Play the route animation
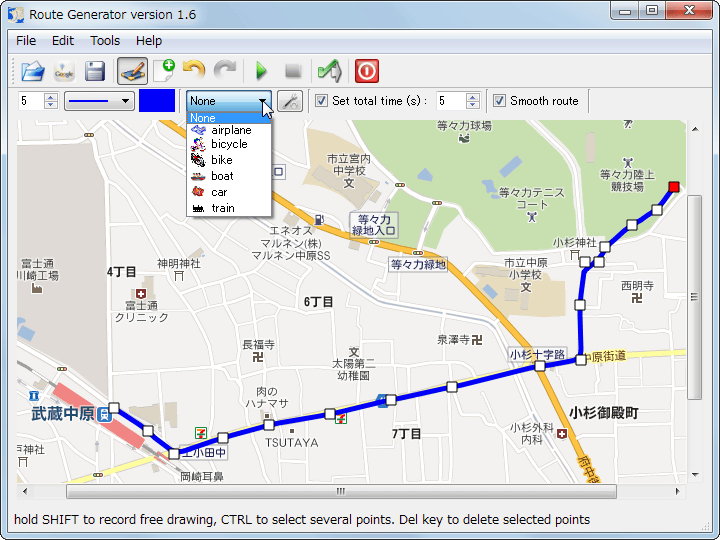This screenshot has height=540, width=720. (261, 71)
